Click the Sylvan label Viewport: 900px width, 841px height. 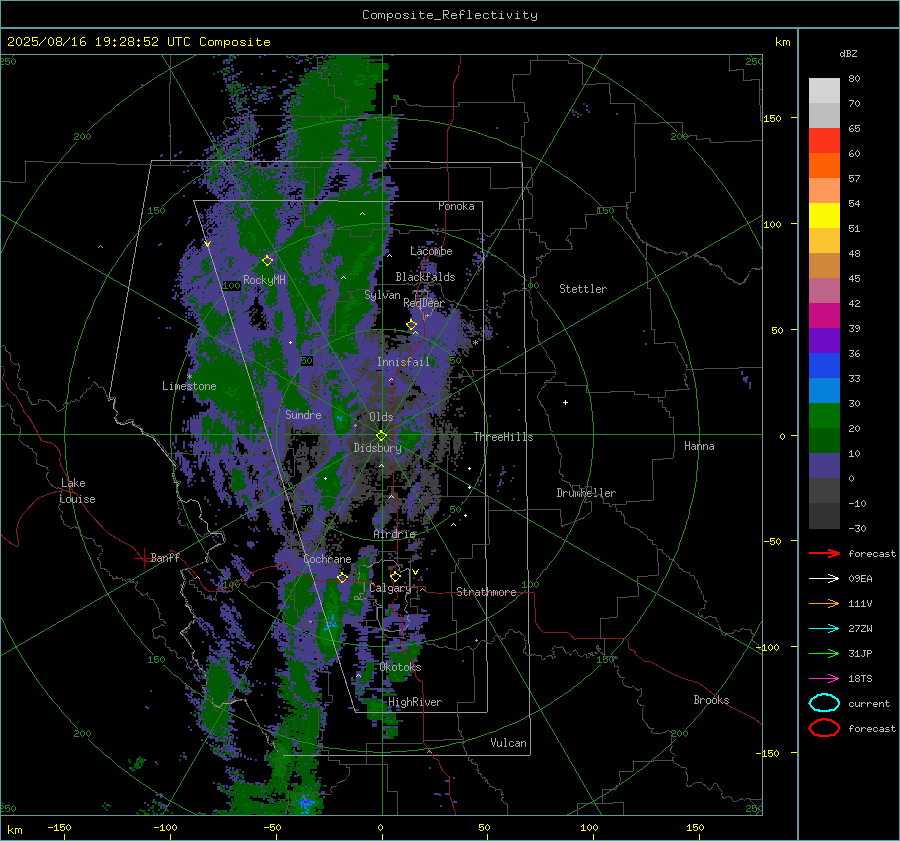tap(382, 295)
